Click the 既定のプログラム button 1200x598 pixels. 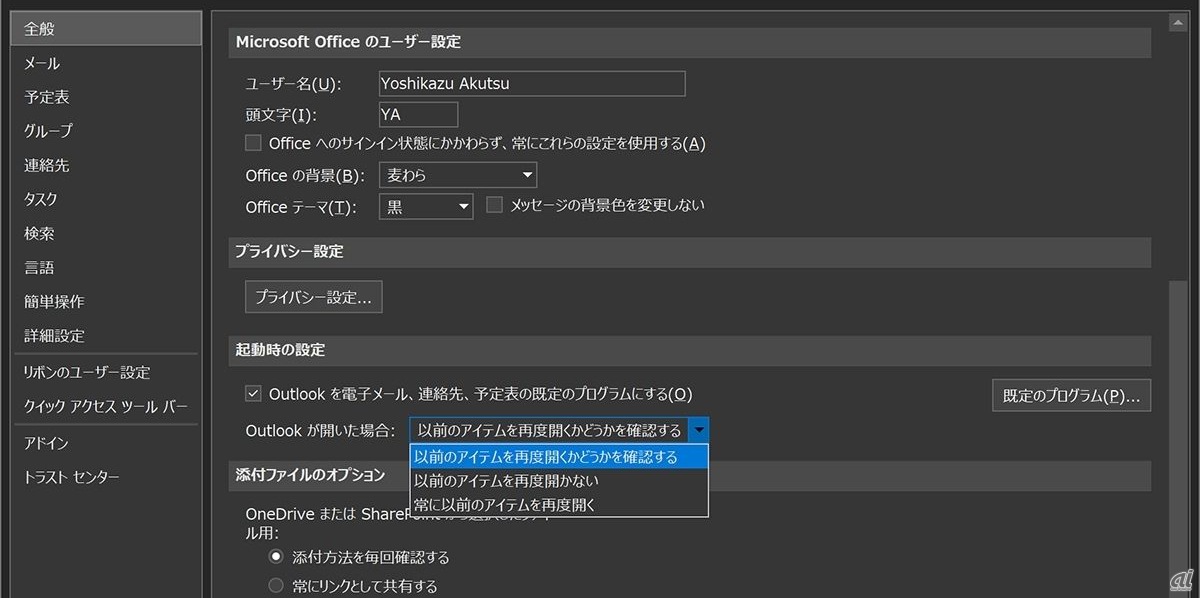pos(1071,395)
